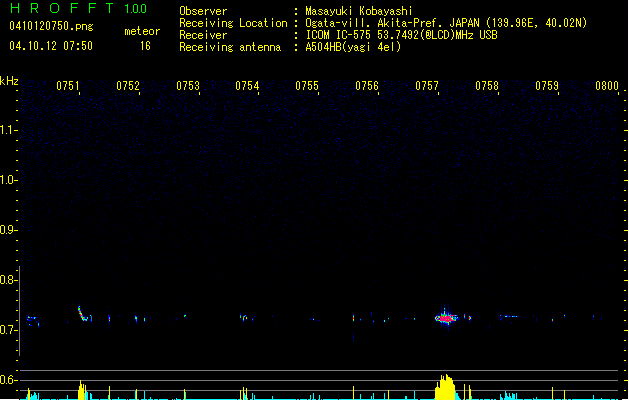This screenshot has width=629, height=400.
Task: Click the kHz axis unit label
Action: pyautogui.click(x=9, y=81)
